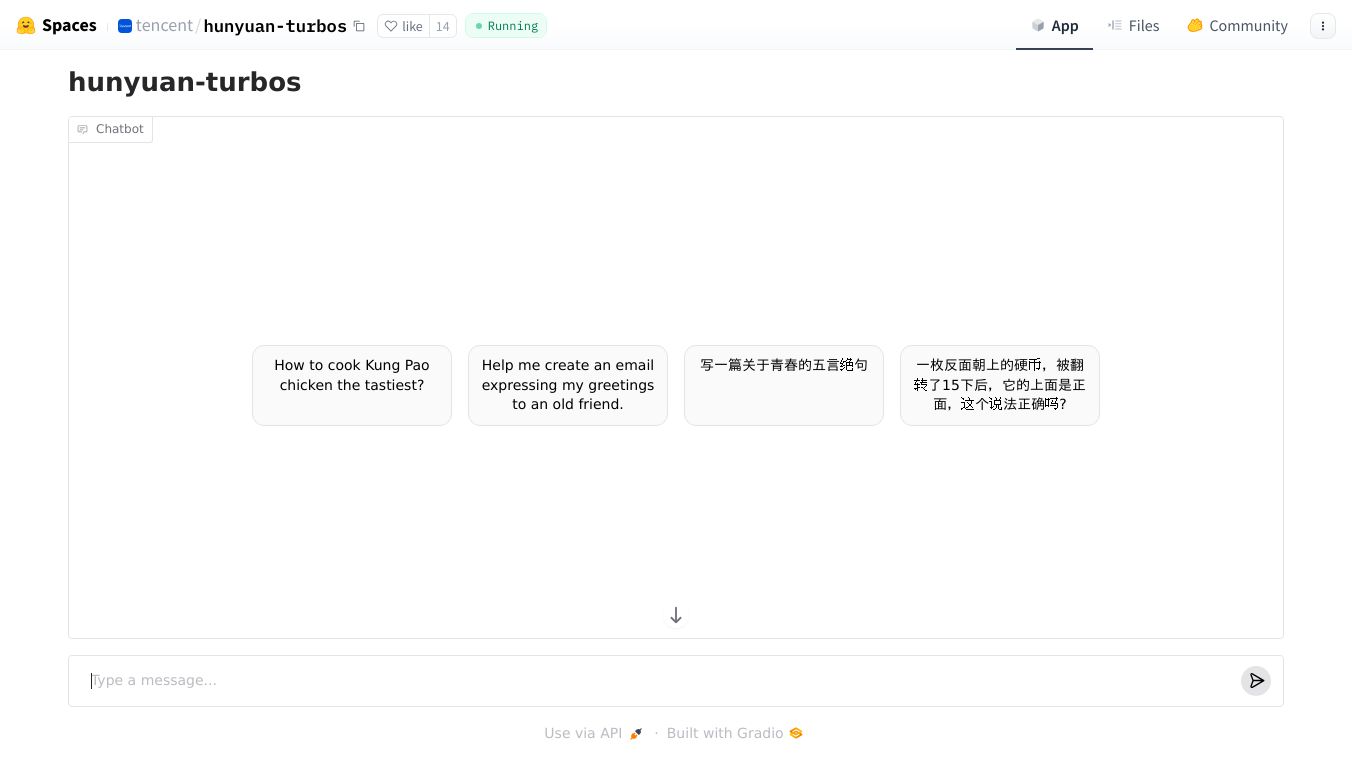Click the send message arrow icon
The height and width of the screenshot is (760, 1352).
pos(1256,681)
